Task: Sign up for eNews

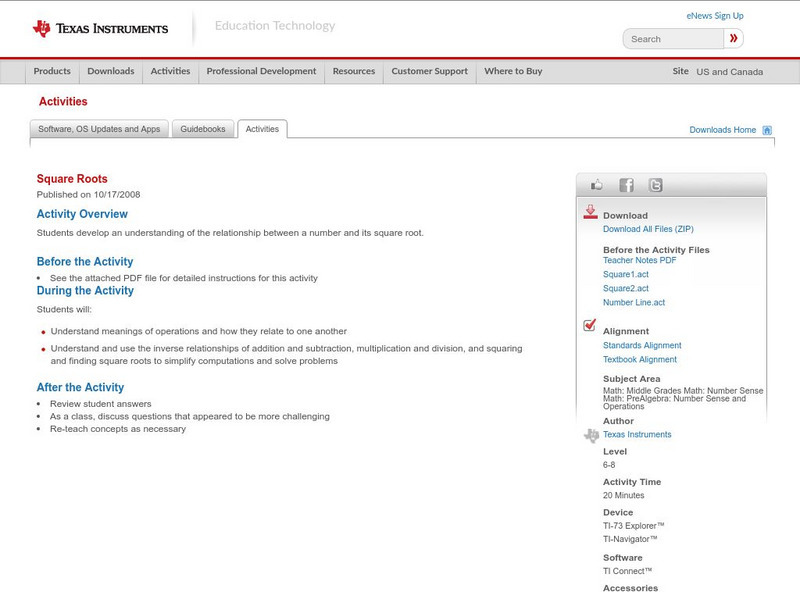Action: pyautogui.click(x=714, y=15)
